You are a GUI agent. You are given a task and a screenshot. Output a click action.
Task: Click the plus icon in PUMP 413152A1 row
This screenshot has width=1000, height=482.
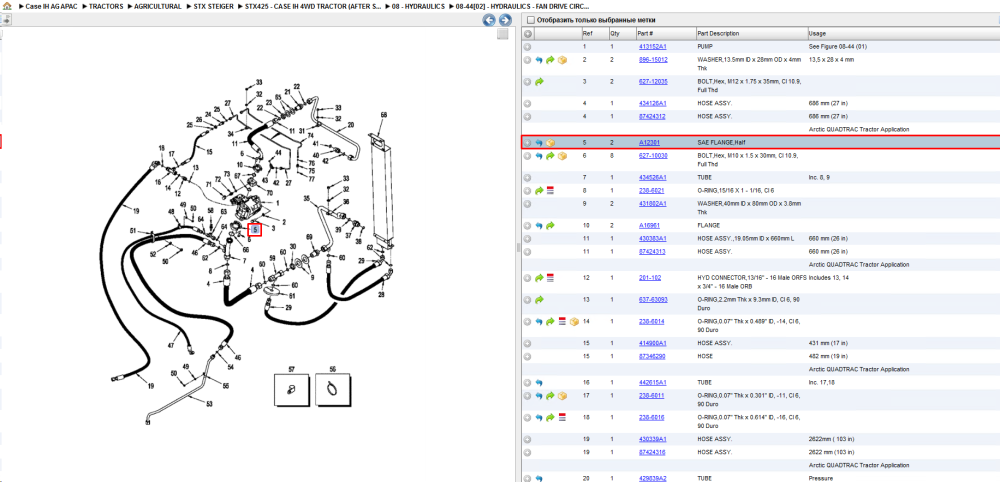(x=527, y=47)
